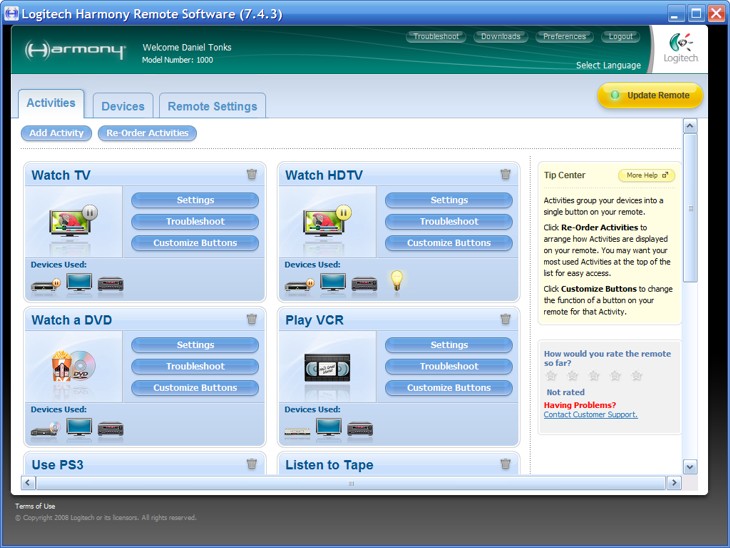Open Settings for Watch HDTV
This screenshot has height=548, width=730.
[x=449, y=200]
